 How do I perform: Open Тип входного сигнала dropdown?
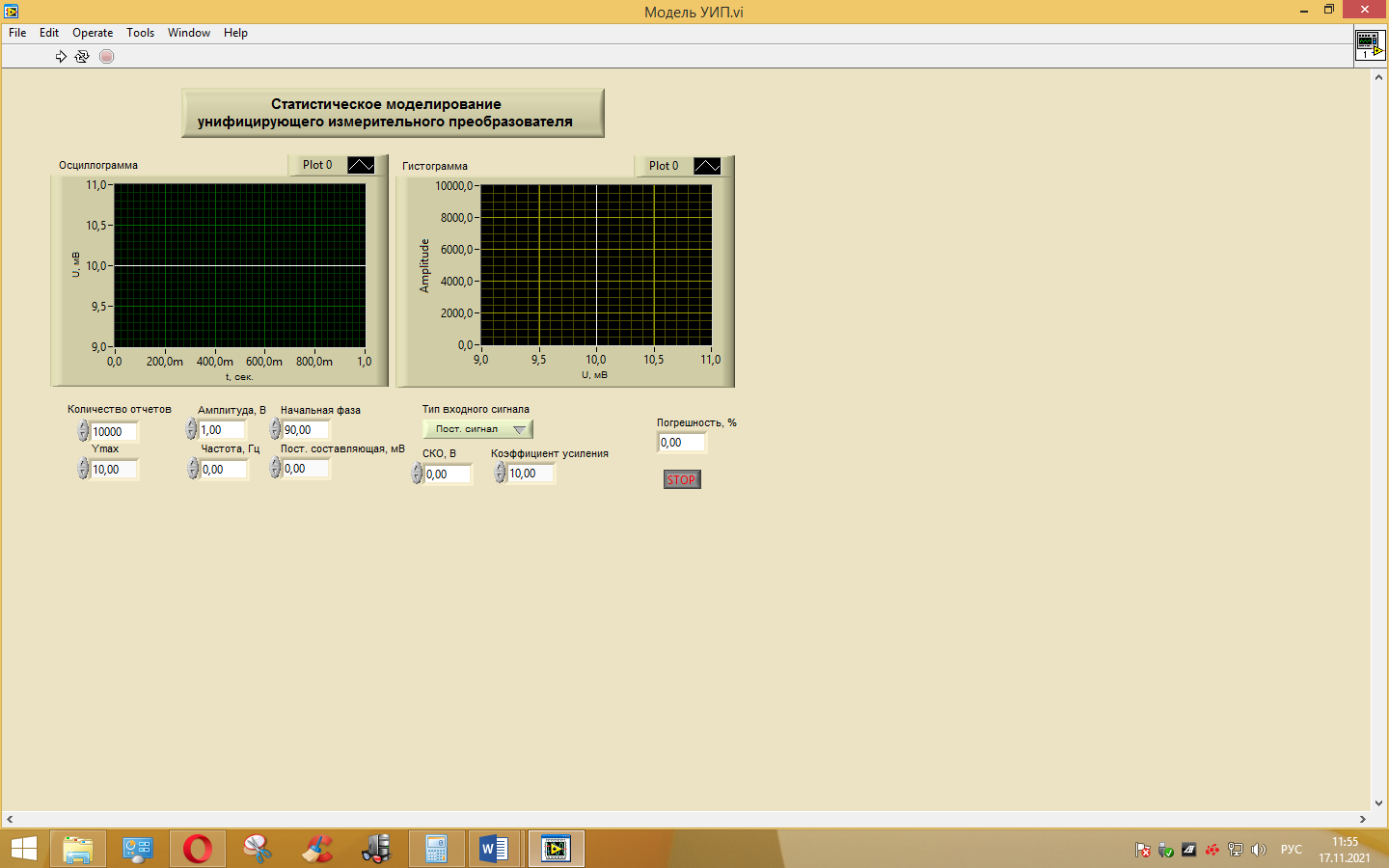[477, 429]
